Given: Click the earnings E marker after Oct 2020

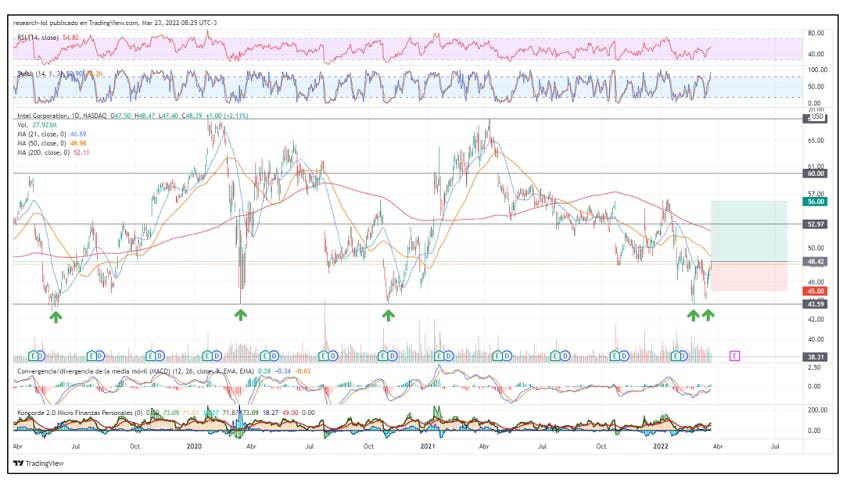Looking at the screenshot, I should 383,356.
